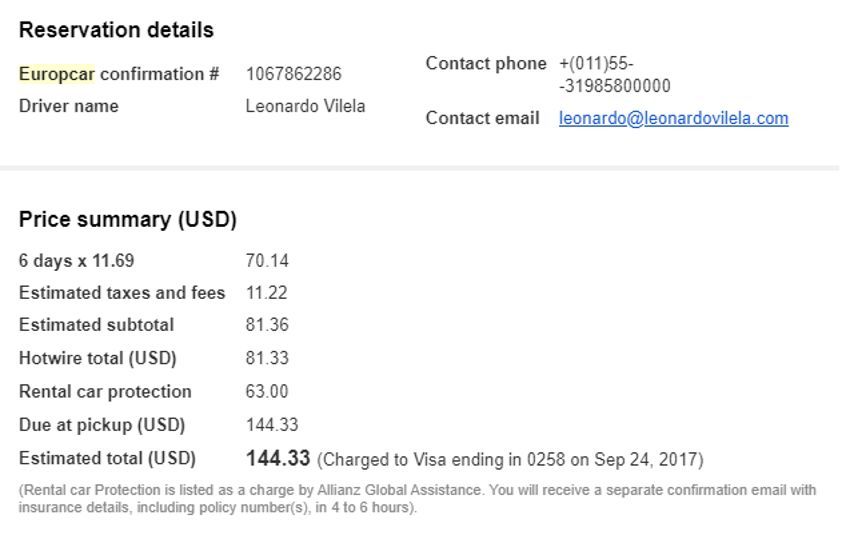The height and width of the screenshot is (542, 850).
Task: Click the highlighted Europcar word
Action: pos(57,74)
